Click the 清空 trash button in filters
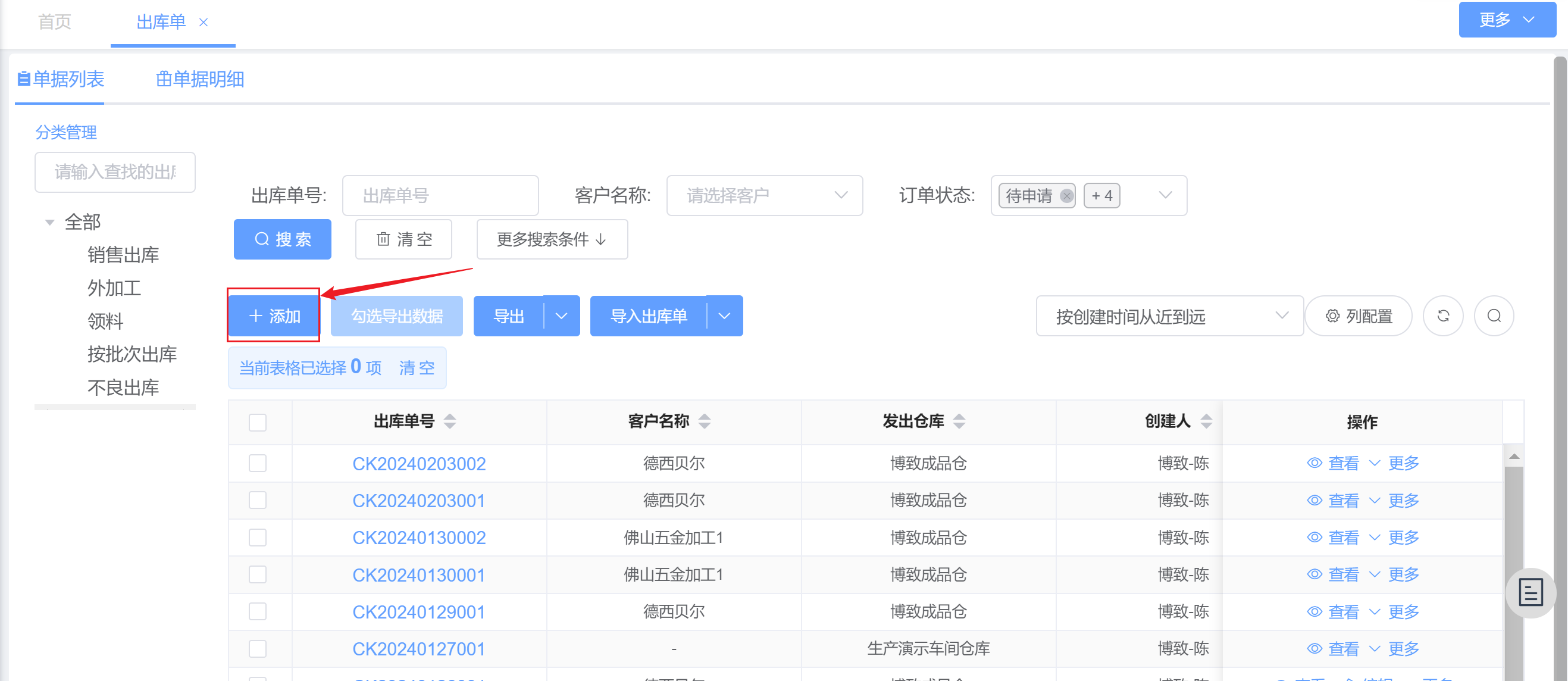This screenshot has width=1568, height=681. click(x=403, y=239)
